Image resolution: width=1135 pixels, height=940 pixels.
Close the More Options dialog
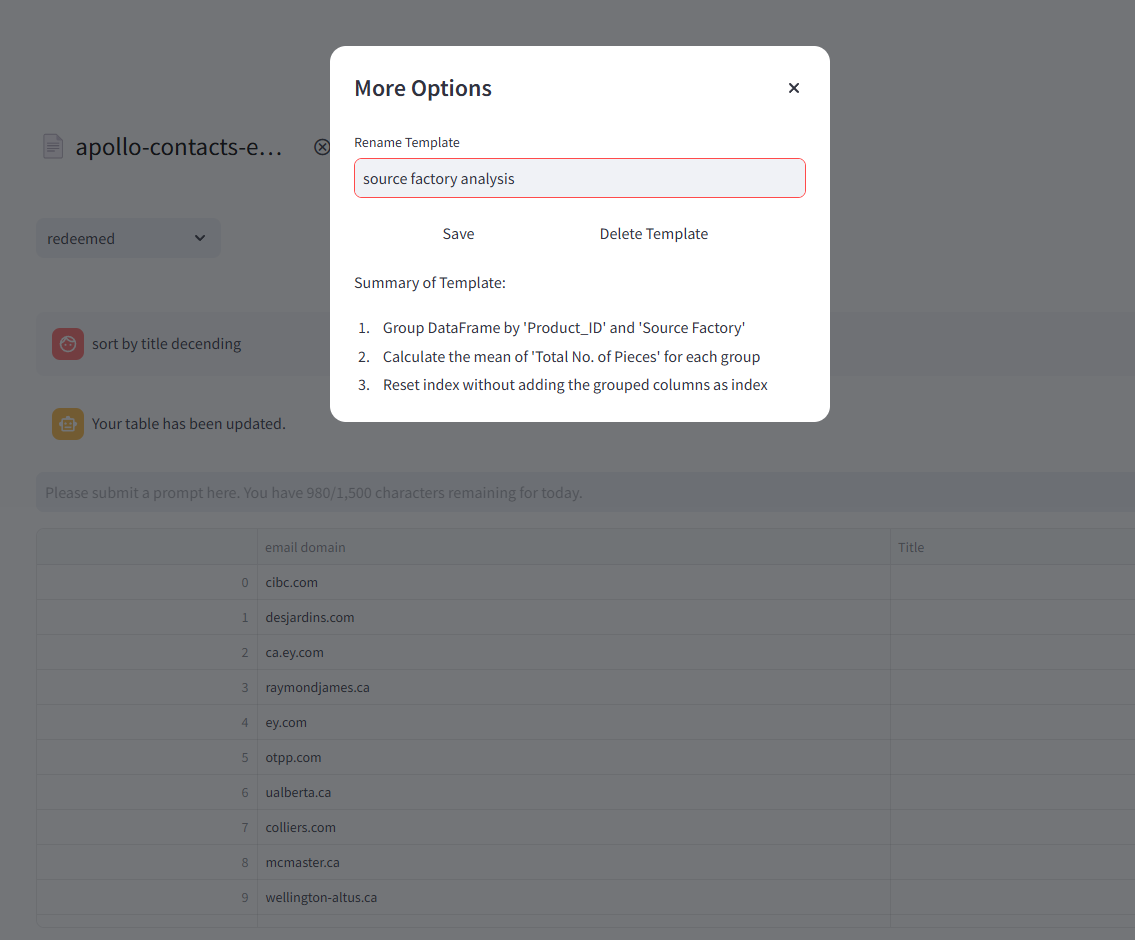pos(794,88)
